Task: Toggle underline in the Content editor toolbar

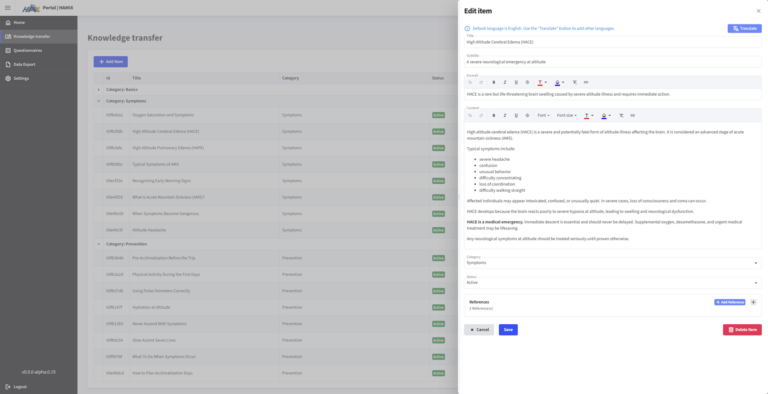Action: [x=516, y=116]
